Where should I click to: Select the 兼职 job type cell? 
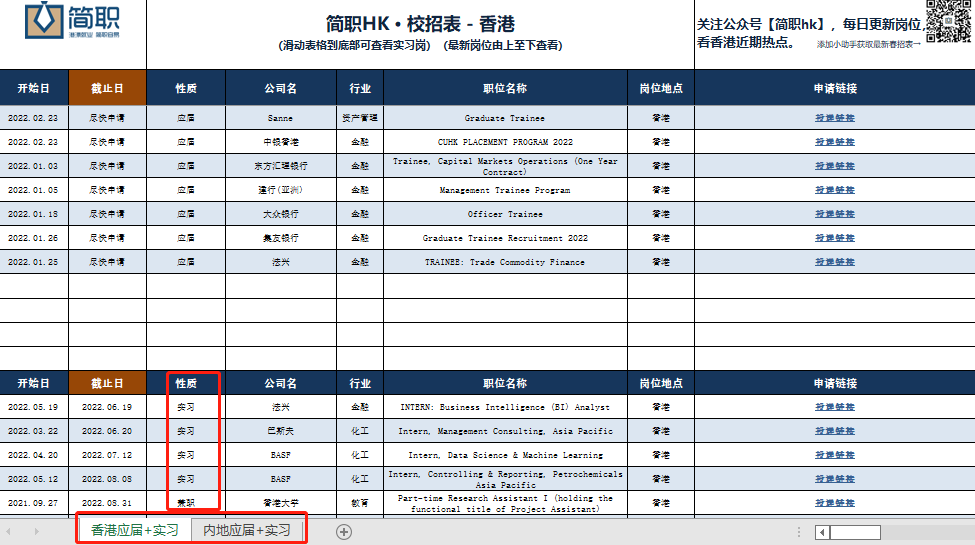tap(186, 503)
